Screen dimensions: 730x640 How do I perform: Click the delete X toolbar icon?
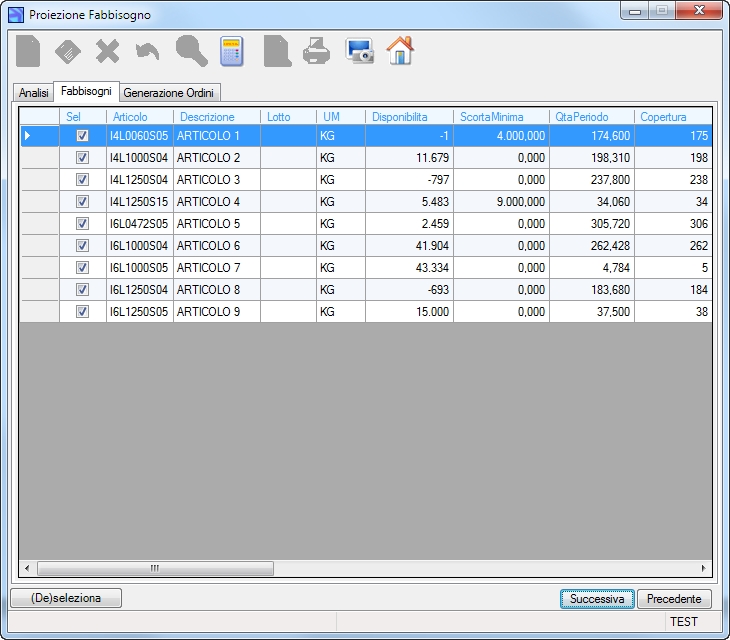click(x=108, y=51)
